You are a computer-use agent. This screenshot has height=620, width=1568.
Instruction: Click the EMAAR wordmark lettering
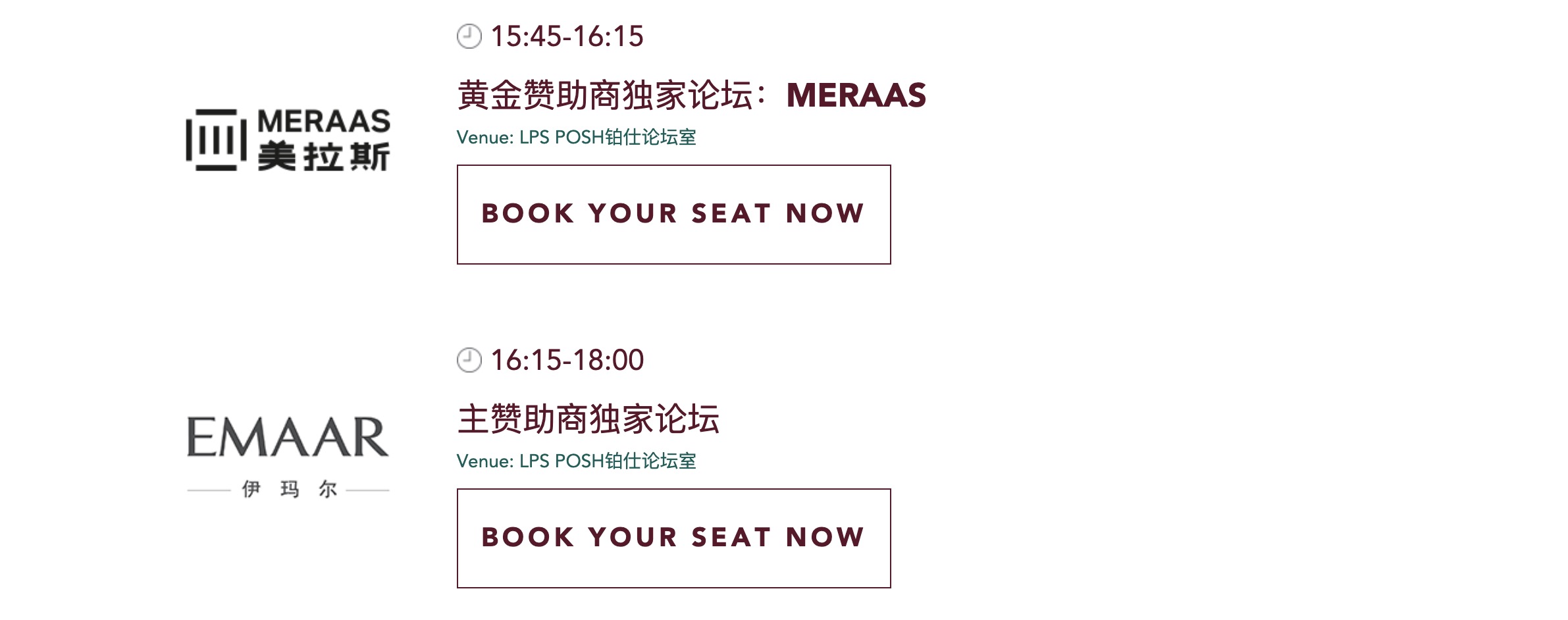288,436
